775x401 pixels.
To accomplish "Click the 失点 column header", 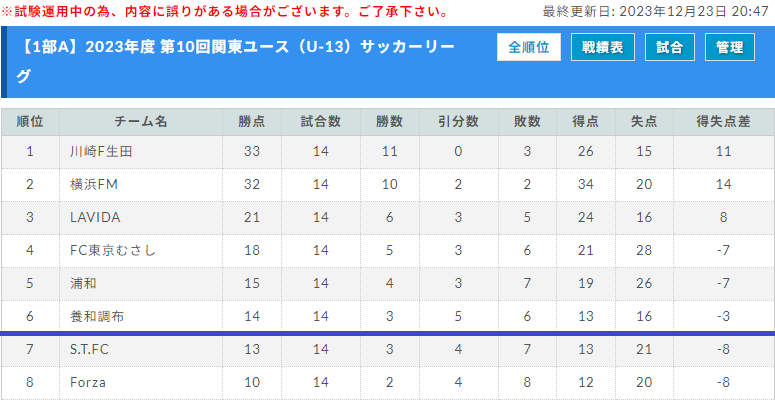I will tap(643, 122).
